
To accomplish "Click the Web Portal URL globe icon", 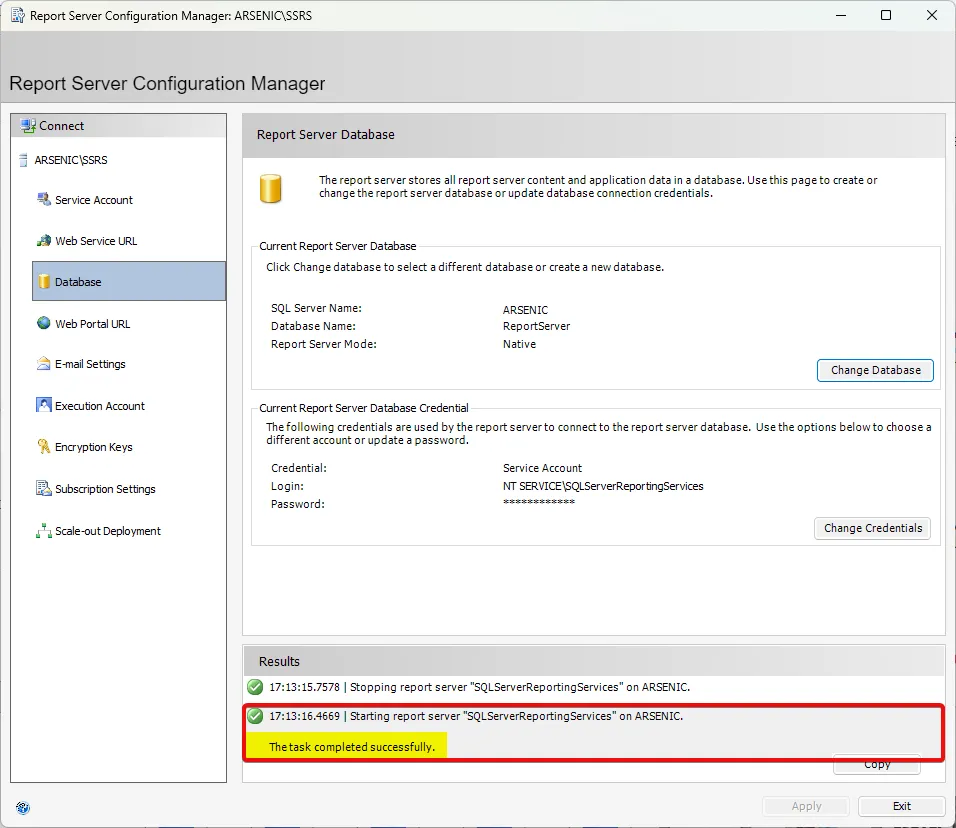I will [x=43, y=323].
